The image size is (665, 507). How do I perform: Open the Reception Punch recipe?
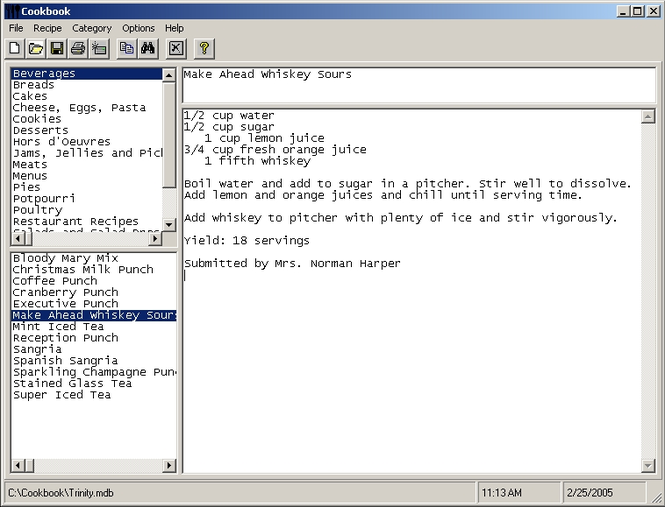(94, 338)
